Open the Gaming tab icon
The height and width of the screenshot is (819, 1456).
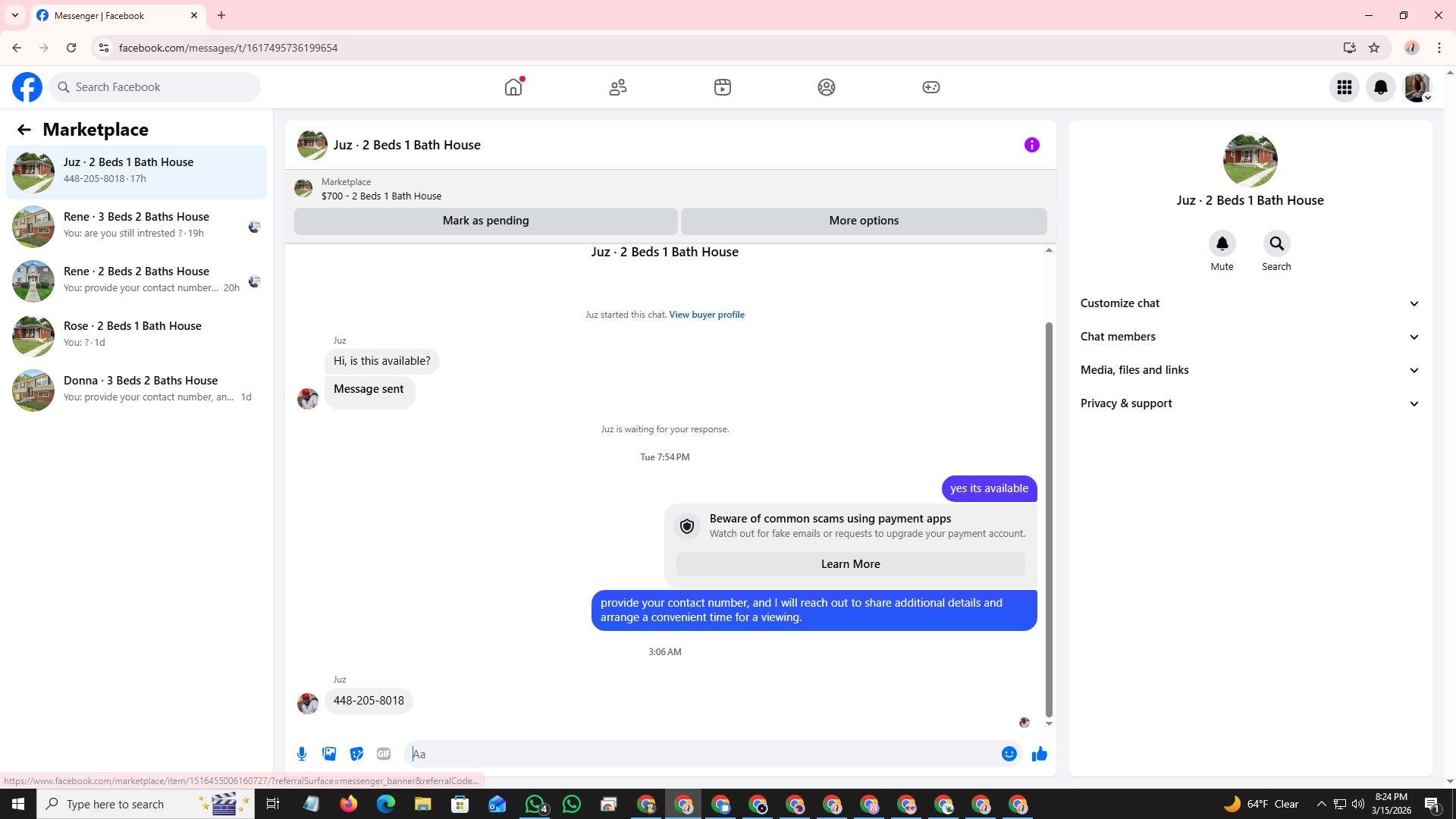(x=931, y=87)
